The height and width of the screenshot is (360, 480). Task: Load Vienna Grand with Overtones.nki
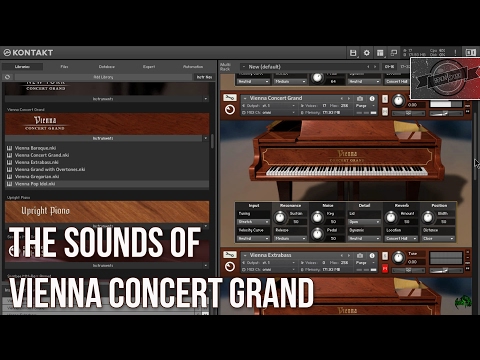coord(50,169)
